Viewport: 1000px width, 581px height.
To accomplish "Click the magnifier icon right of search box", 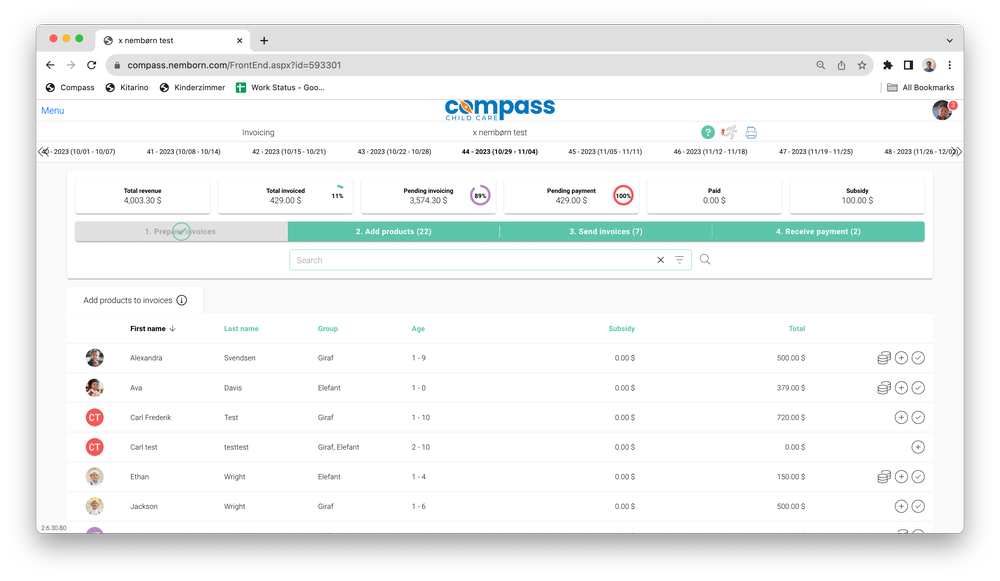I will (x=705, y=260).
